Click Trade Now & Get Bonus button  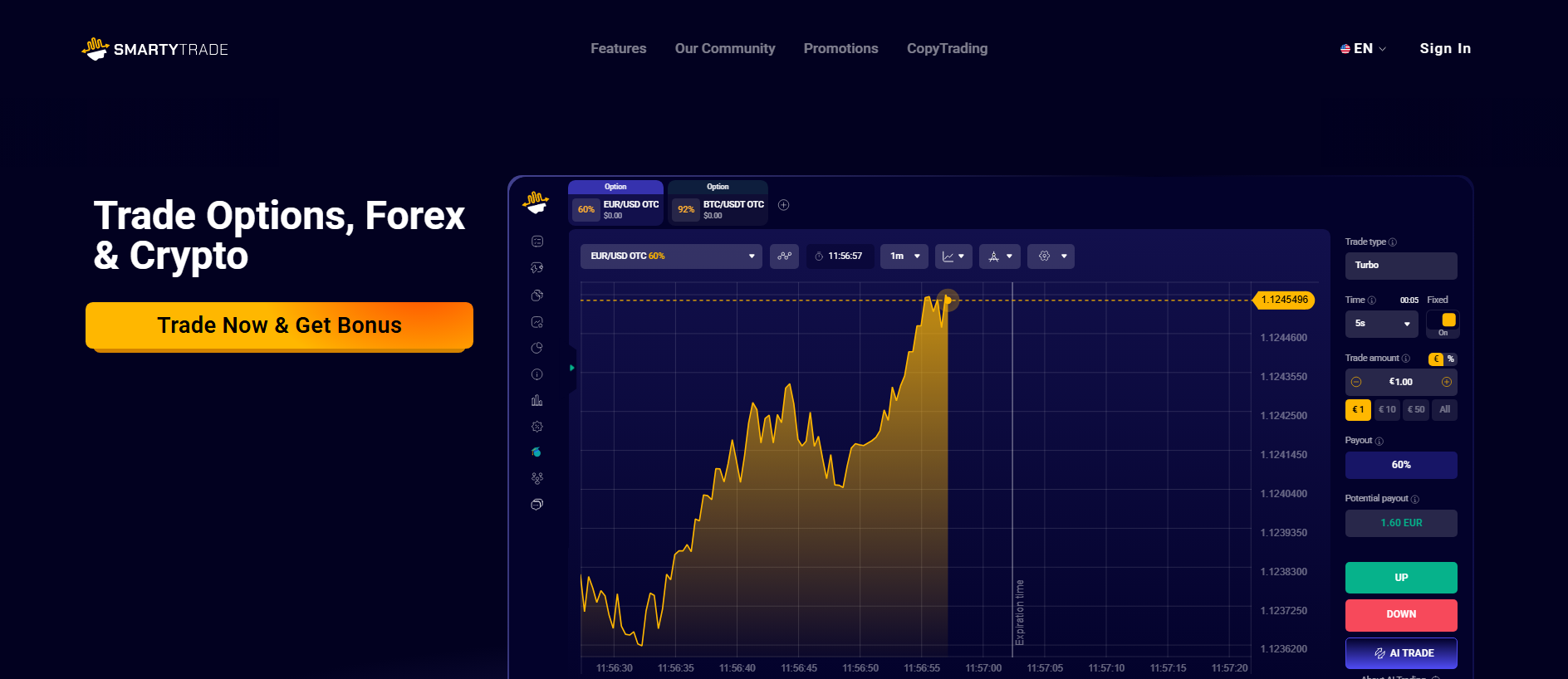tap(279, 325)
